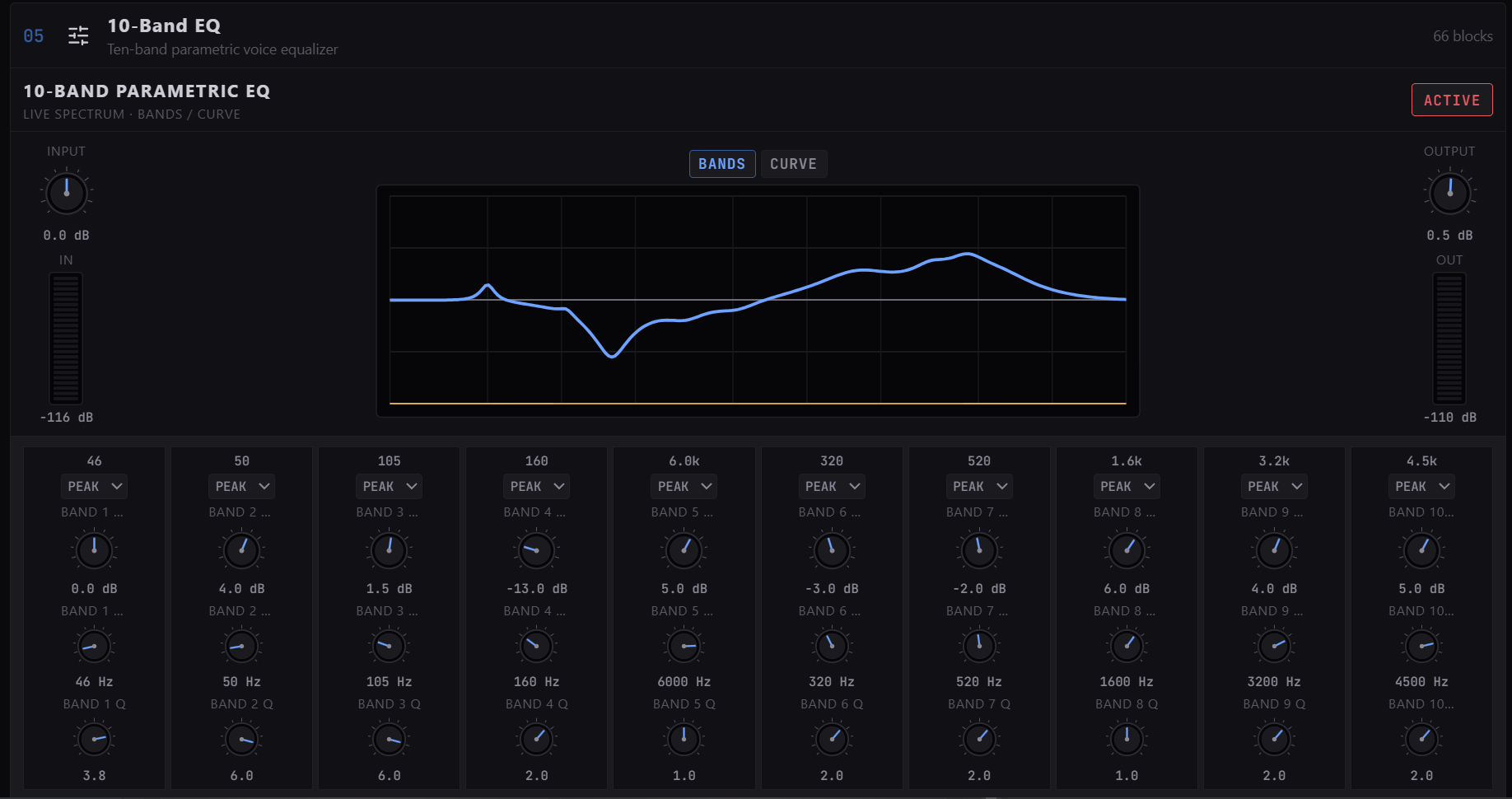The width and height of the screenshot is (1512, 799).
Task: Click Band 9 frequency knob at 3200 Hz
Action: coord(1274,647)
